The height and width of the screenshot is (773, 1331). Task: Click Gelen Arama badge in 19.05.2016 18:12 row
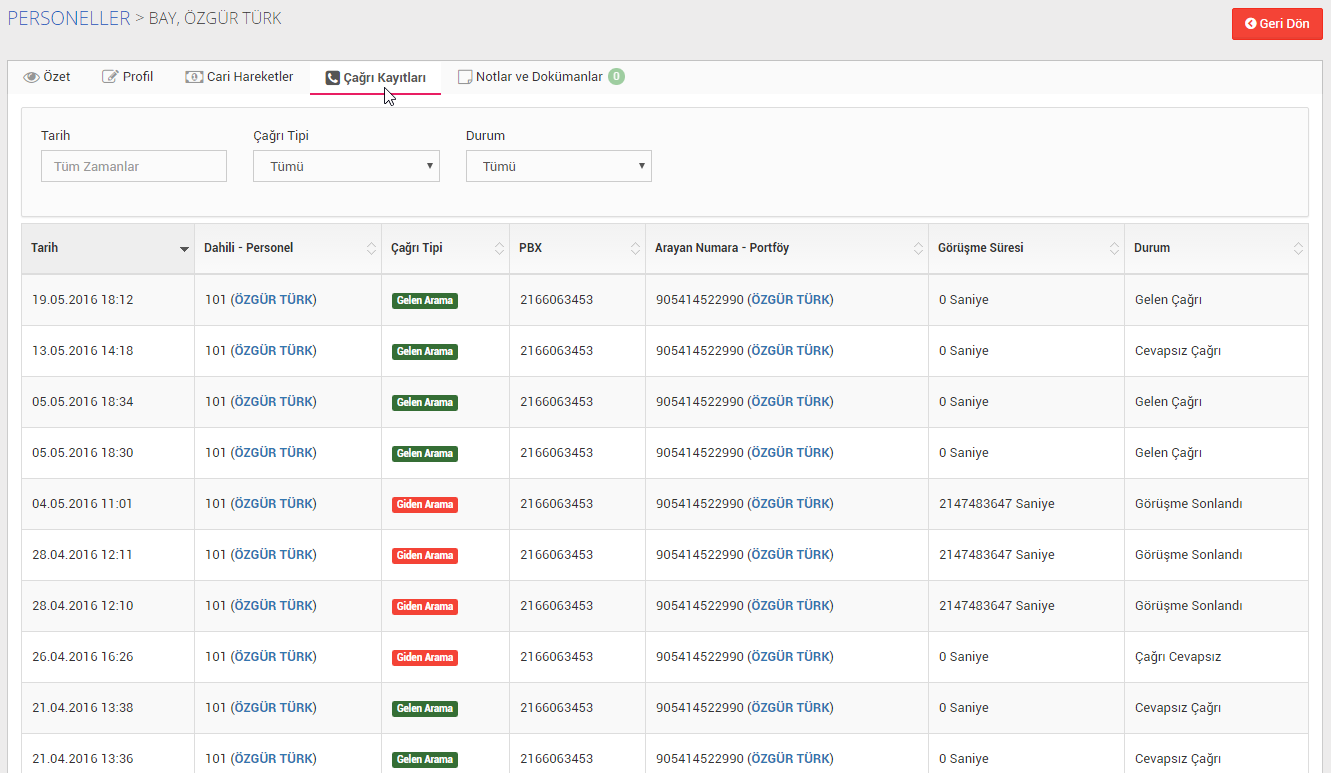point(425,300)
